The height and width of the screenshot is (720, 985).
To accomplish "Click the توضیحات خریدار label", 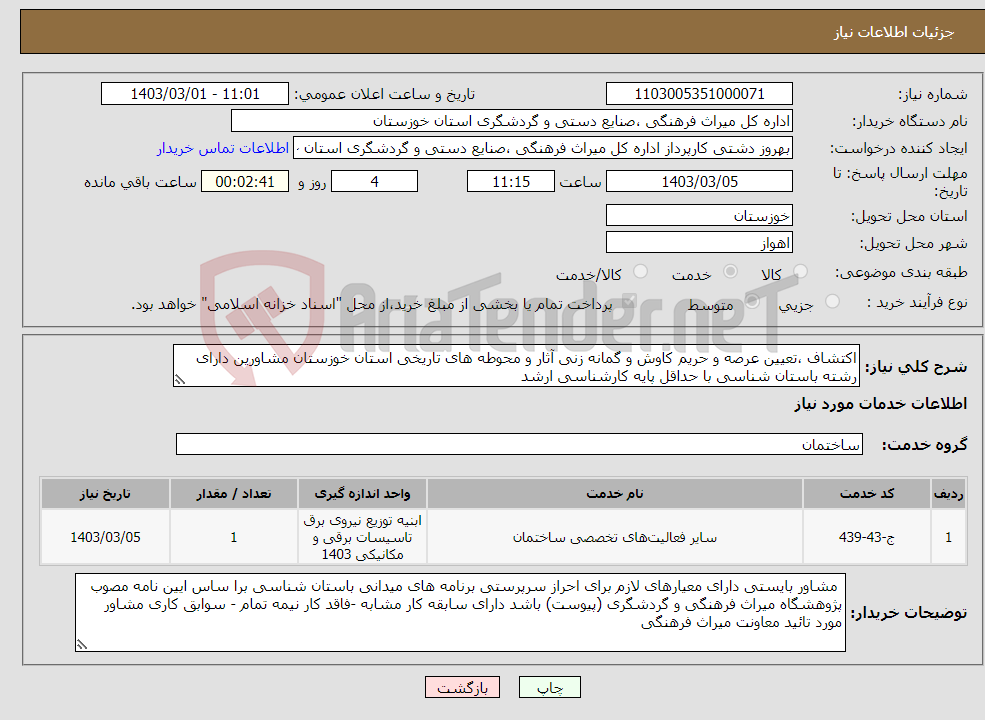I will pyautogui.click(x=908, y=613).
